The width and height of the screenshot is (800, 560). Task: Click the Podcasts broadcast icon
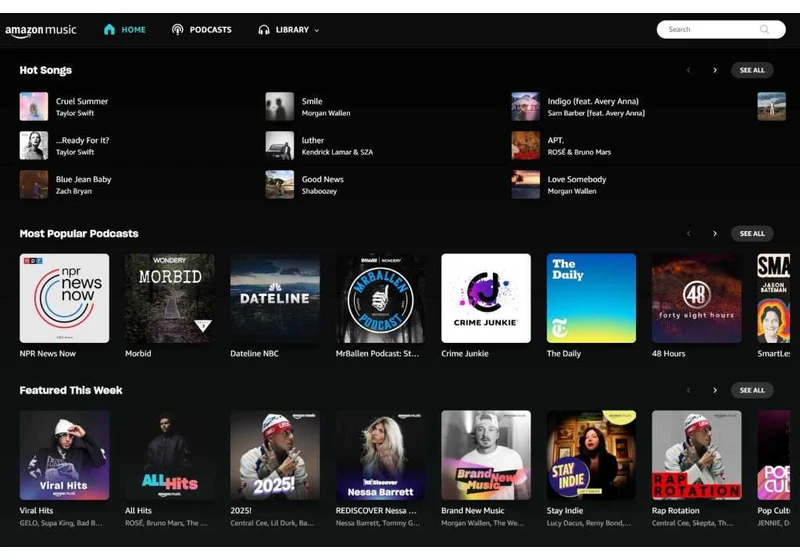pos(177,30)
